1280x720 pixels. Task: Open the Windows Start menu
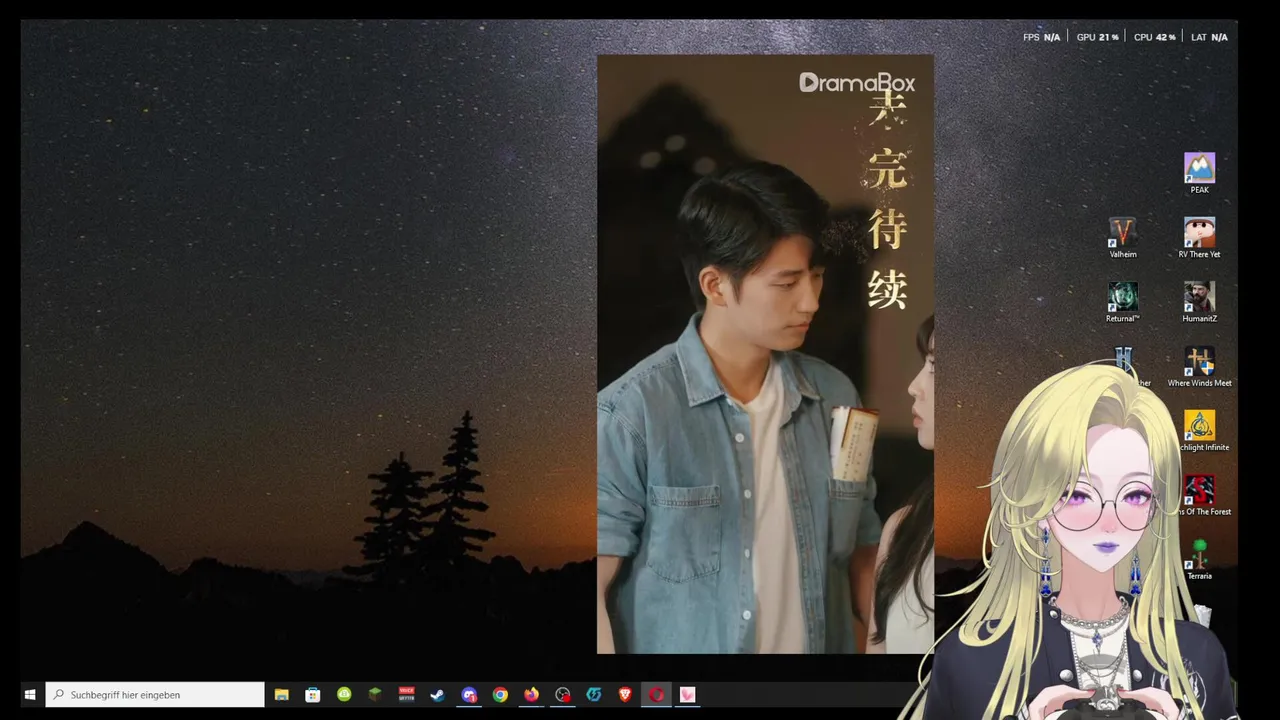(x=30, y=694)
